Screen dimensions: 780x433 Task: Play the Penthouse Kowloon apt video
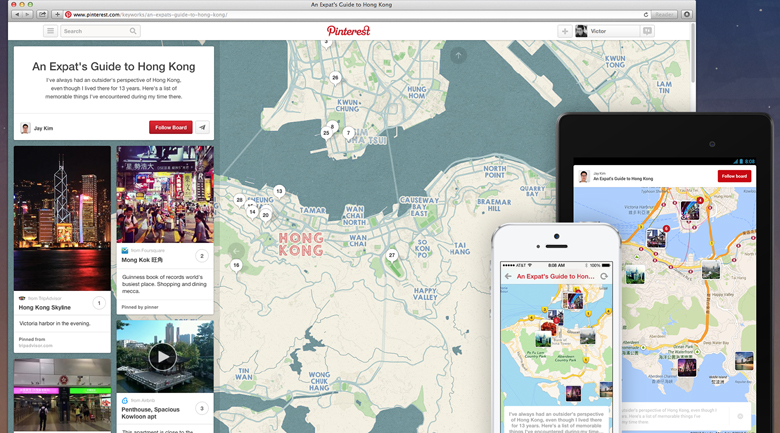click(x=163, y=357)
